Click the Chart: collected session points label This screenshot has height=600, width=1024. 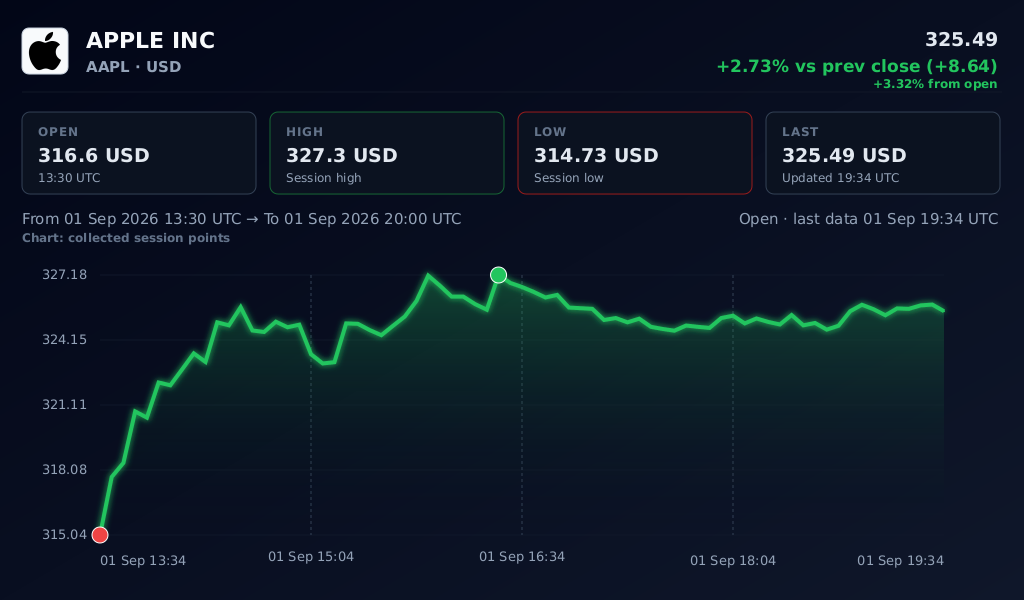pyautogui.click(x=126, y=238)
